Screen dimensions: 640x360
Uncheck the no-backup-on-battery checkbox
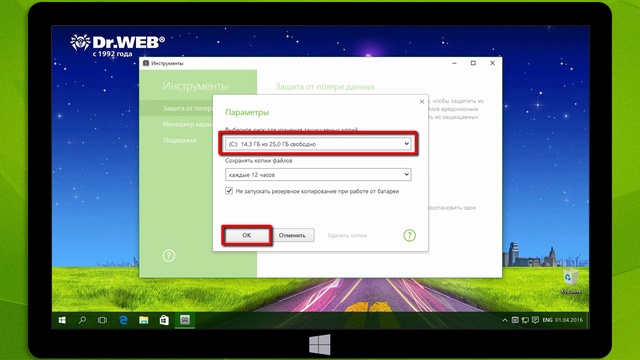[229, 191]
